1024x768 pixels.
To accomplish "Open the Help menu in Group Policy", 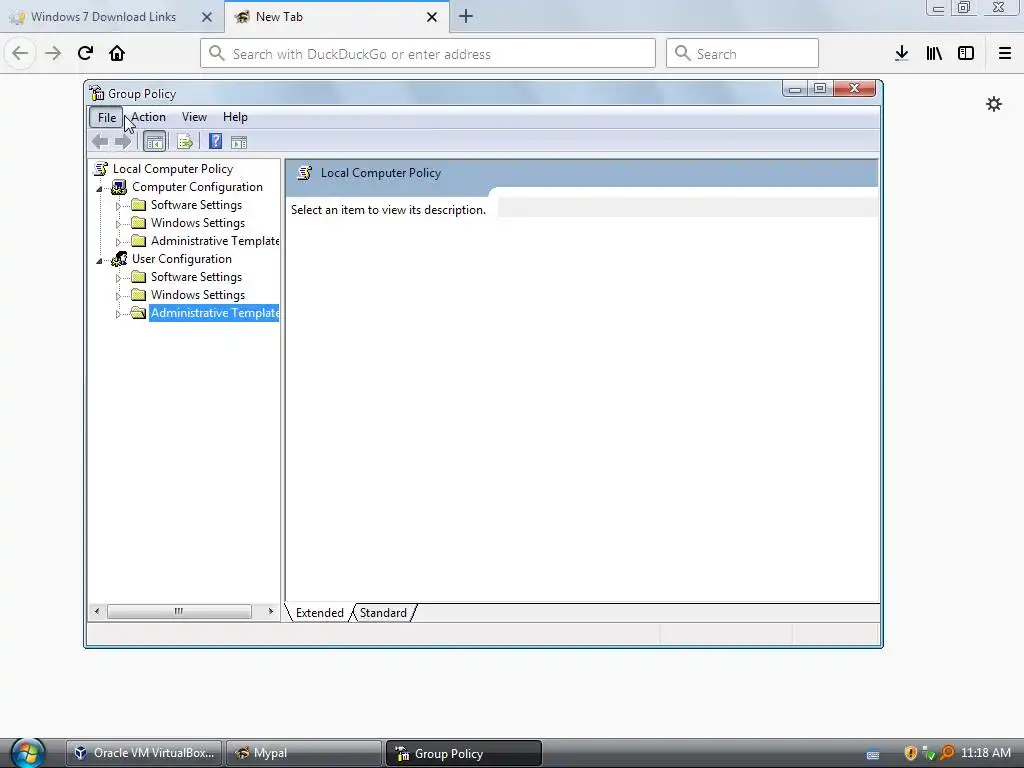I will coord(235,117).
